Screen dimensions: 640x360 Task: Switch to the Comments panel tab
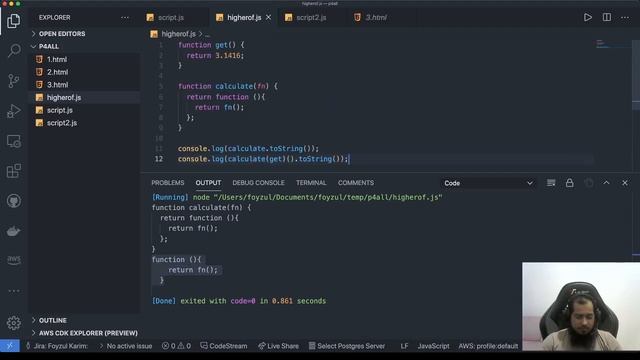pyautogui.click(x=356, y=183)
